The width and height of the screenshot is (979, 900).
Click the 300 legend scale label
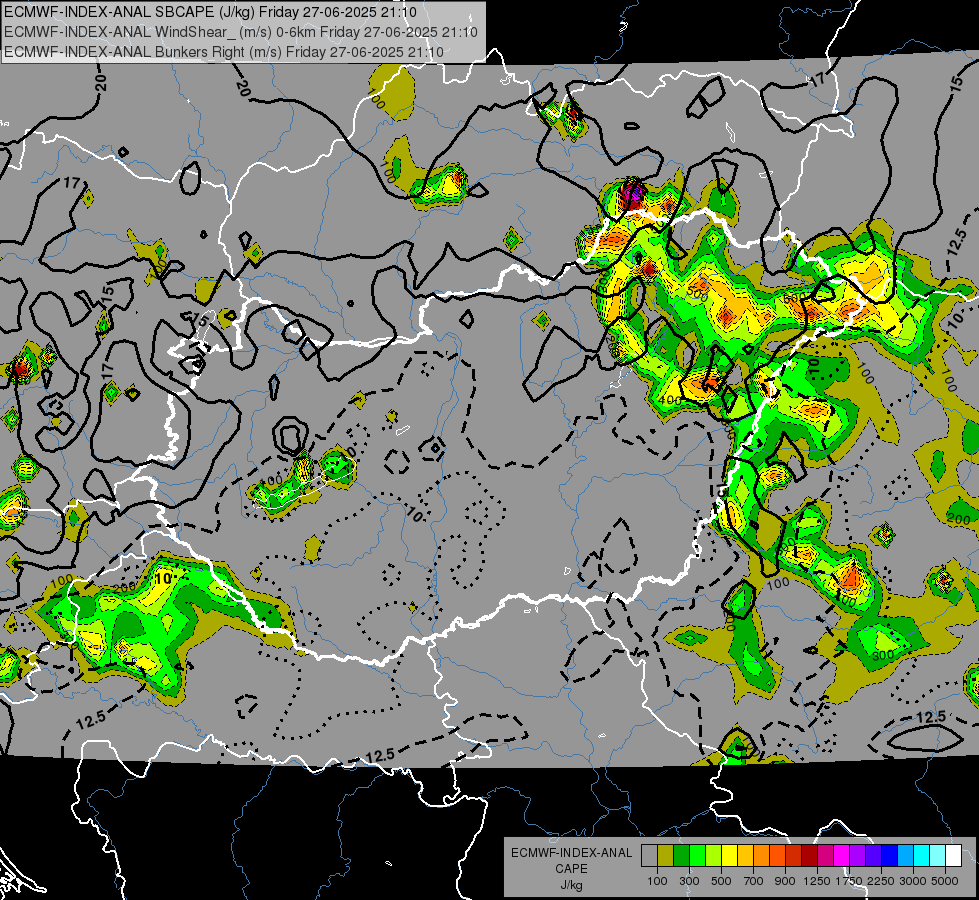click(689, 881)
